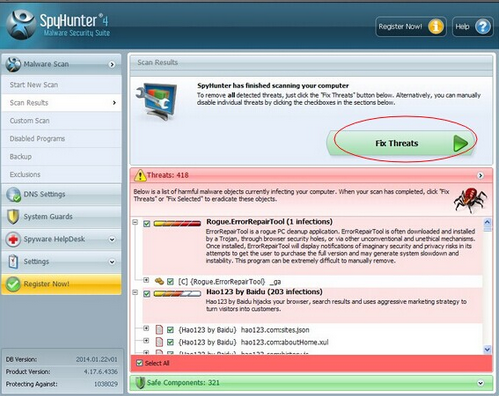Click the Rogue.ErrorRepairTool (1 infections) heading
500x396 pixels.
coord(269,222)
